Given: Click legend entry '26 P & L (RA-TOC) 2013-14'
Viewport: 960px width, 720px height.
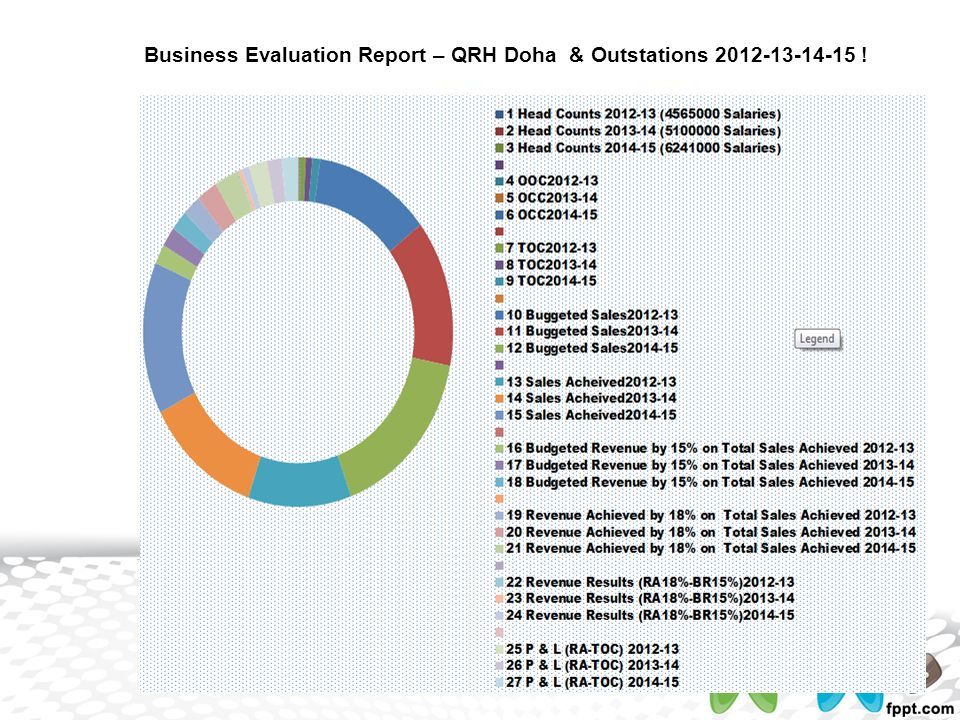Looking at the screenshot, I should 587,666.
